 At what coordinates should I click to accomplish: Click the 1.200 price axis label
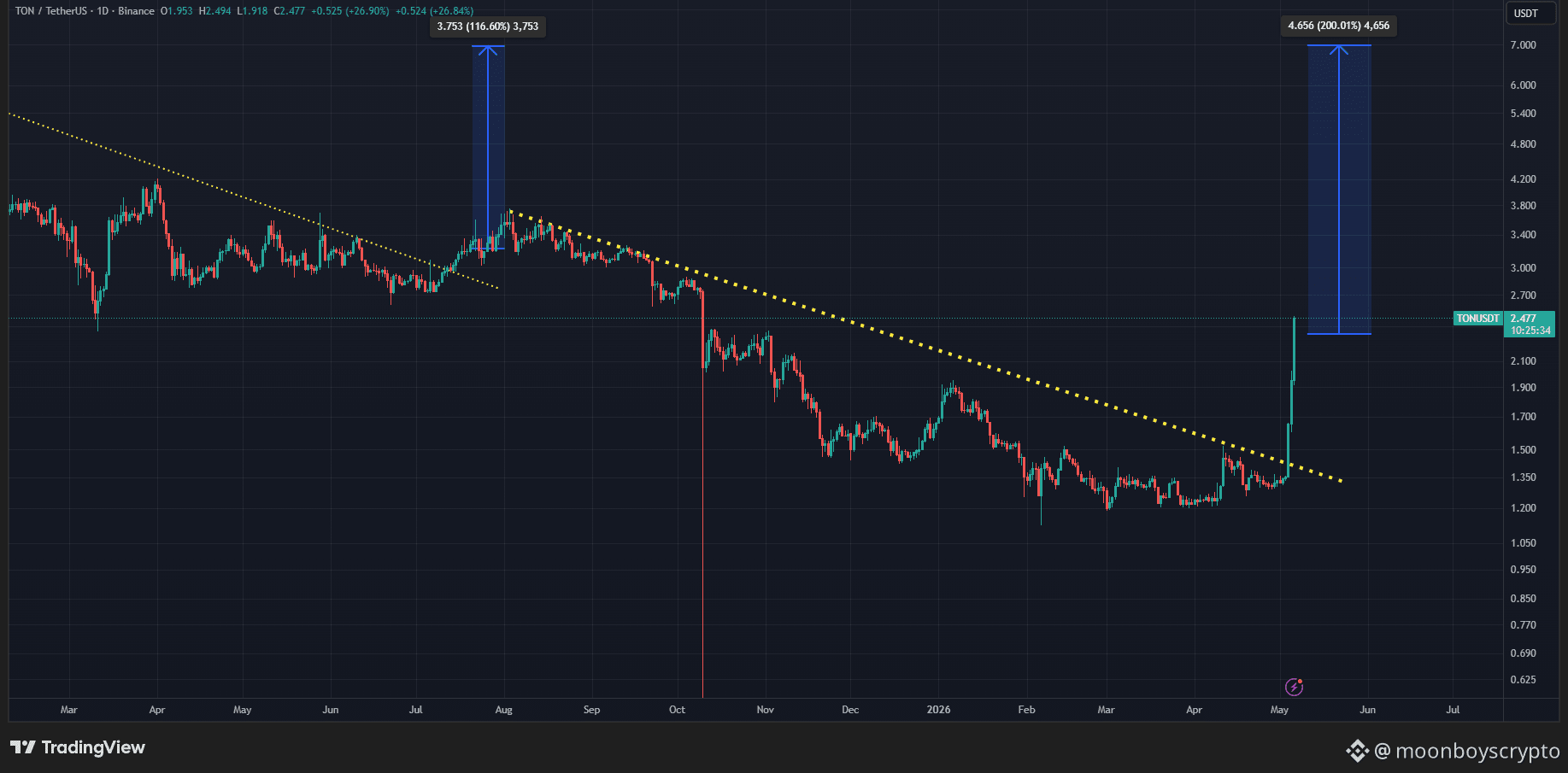coord(1523,508)
